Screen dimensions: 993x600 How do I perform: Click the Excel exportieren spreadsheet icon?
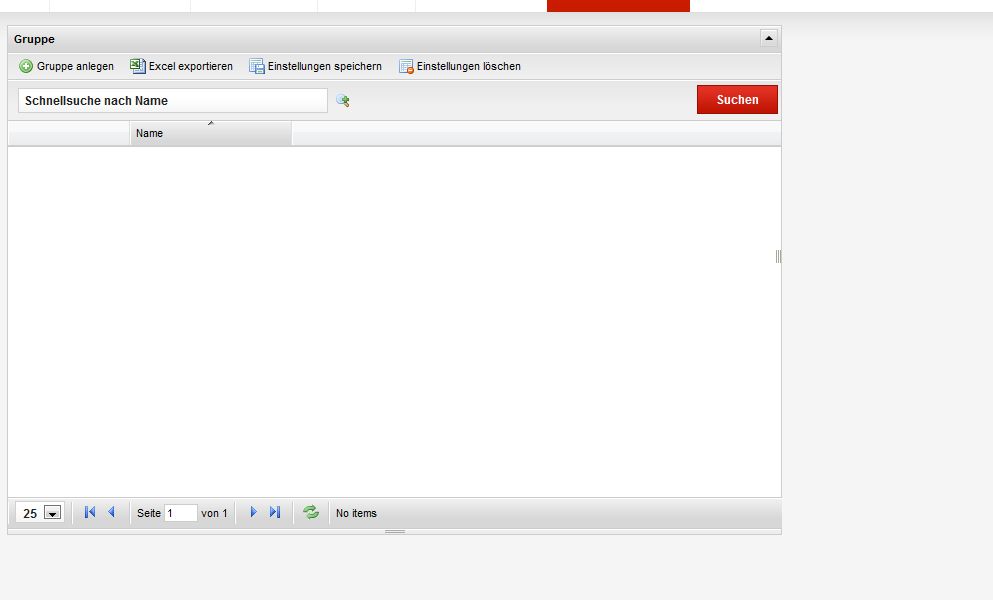137,66
